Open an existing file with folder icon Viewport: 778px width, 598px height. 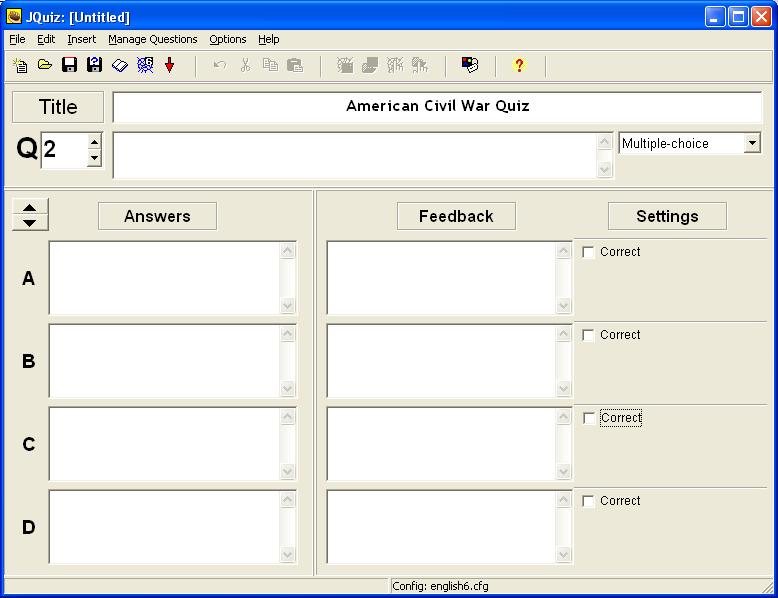coord(45,65)
